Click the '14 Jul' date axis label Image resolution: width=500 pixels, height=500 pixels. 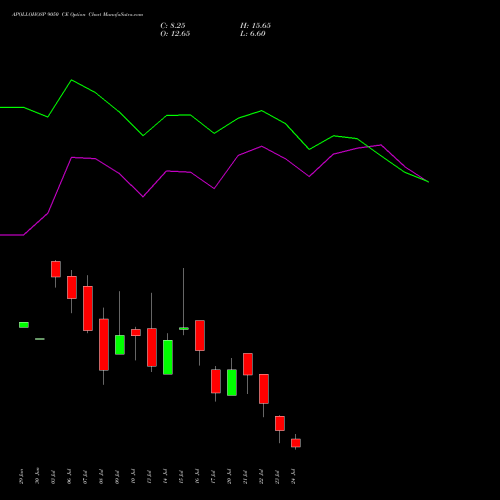(165, 476)
